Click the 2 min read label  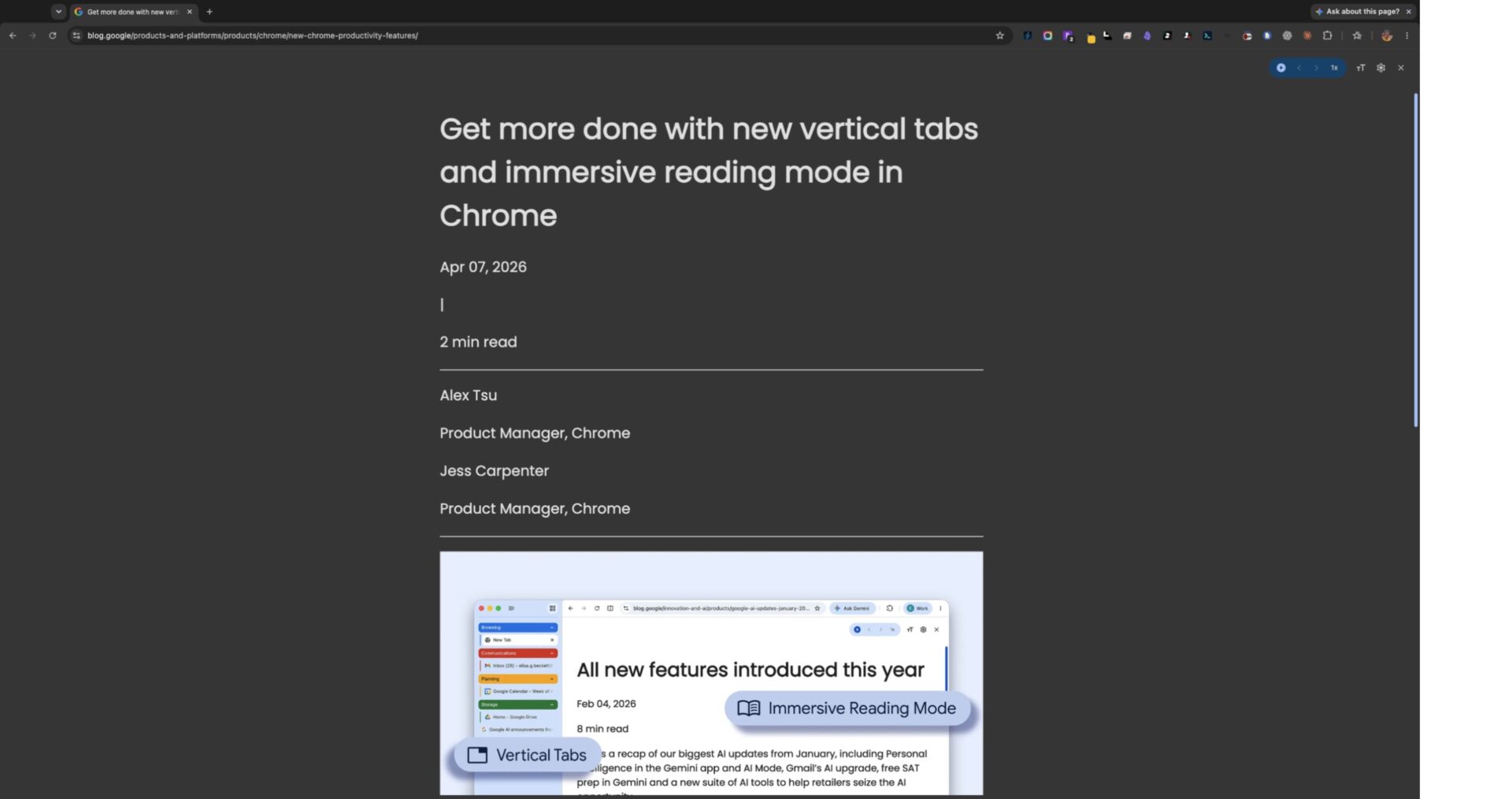tap(478, 342)
